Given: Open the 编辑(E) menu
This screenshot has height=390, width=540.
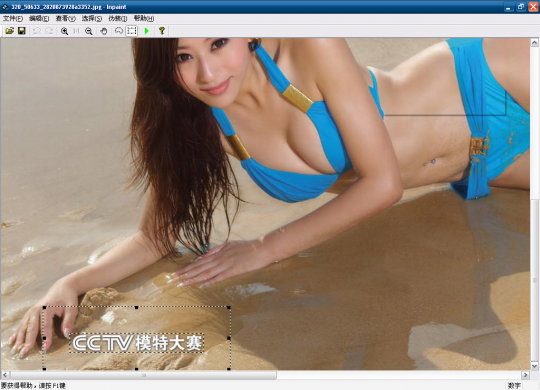Looking at the screenshot, I should pyautogui.click(x=39, y=19).
